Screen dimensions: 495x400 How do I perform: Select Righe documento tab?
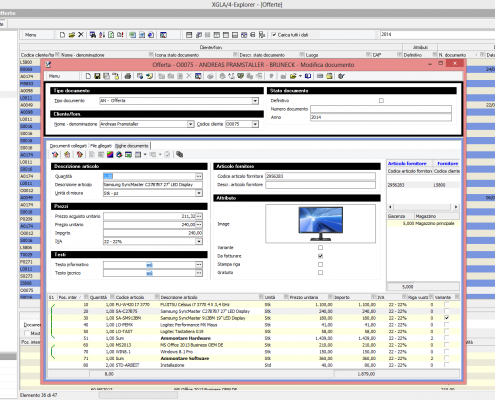pos(132,146)
